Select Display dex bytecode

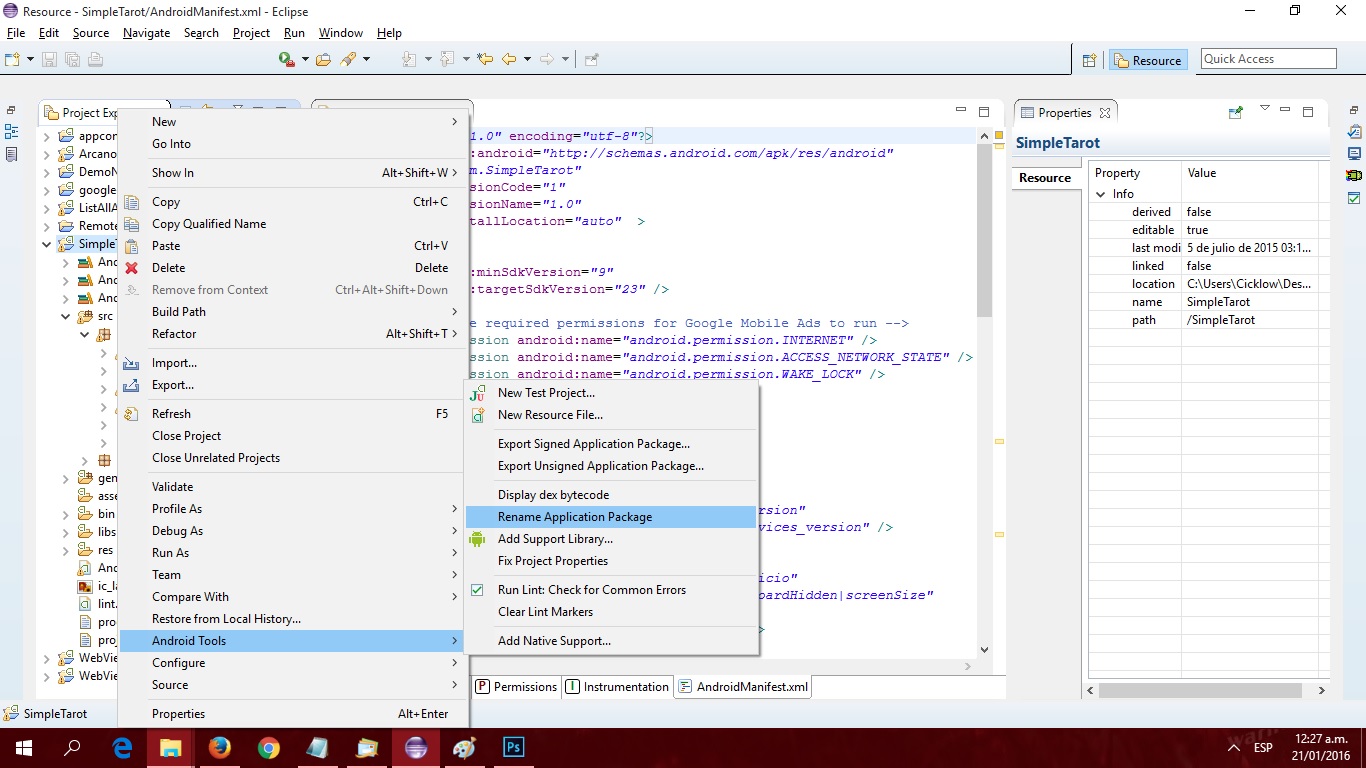point(611,495)
